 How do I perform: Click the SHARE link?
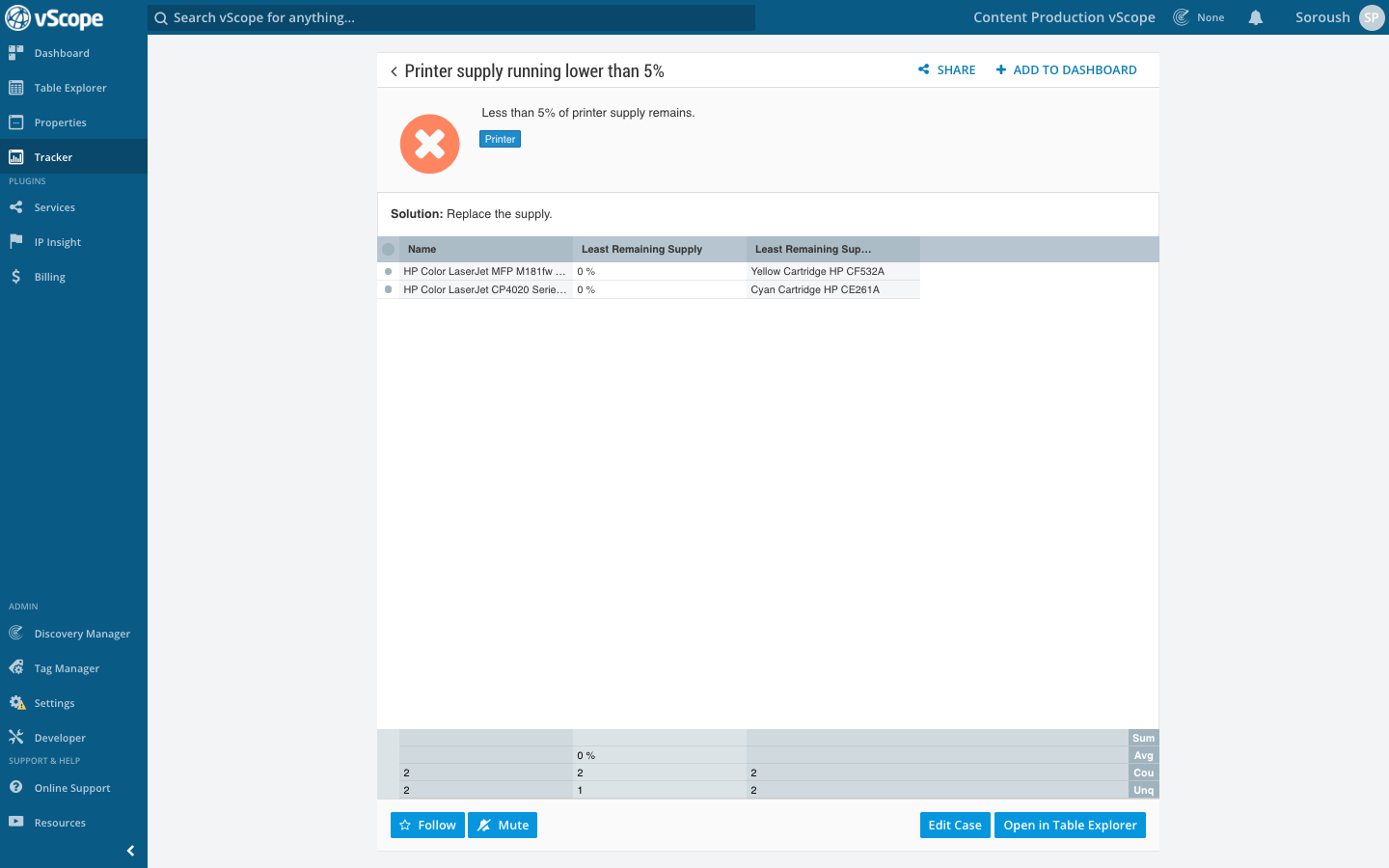pyautogui.click(x=947, y=70)
